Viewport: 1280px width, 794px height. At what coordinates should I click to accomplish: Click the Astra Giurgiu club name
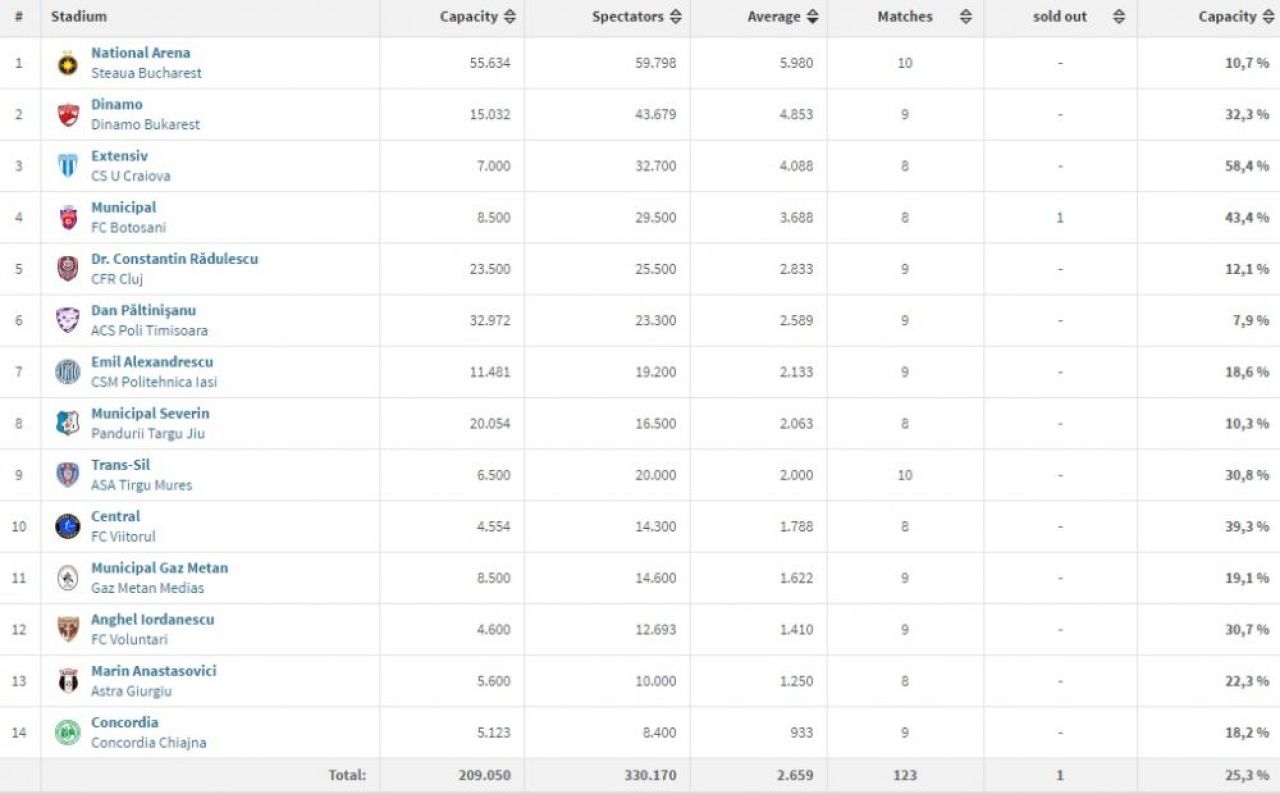click(131, 691)
